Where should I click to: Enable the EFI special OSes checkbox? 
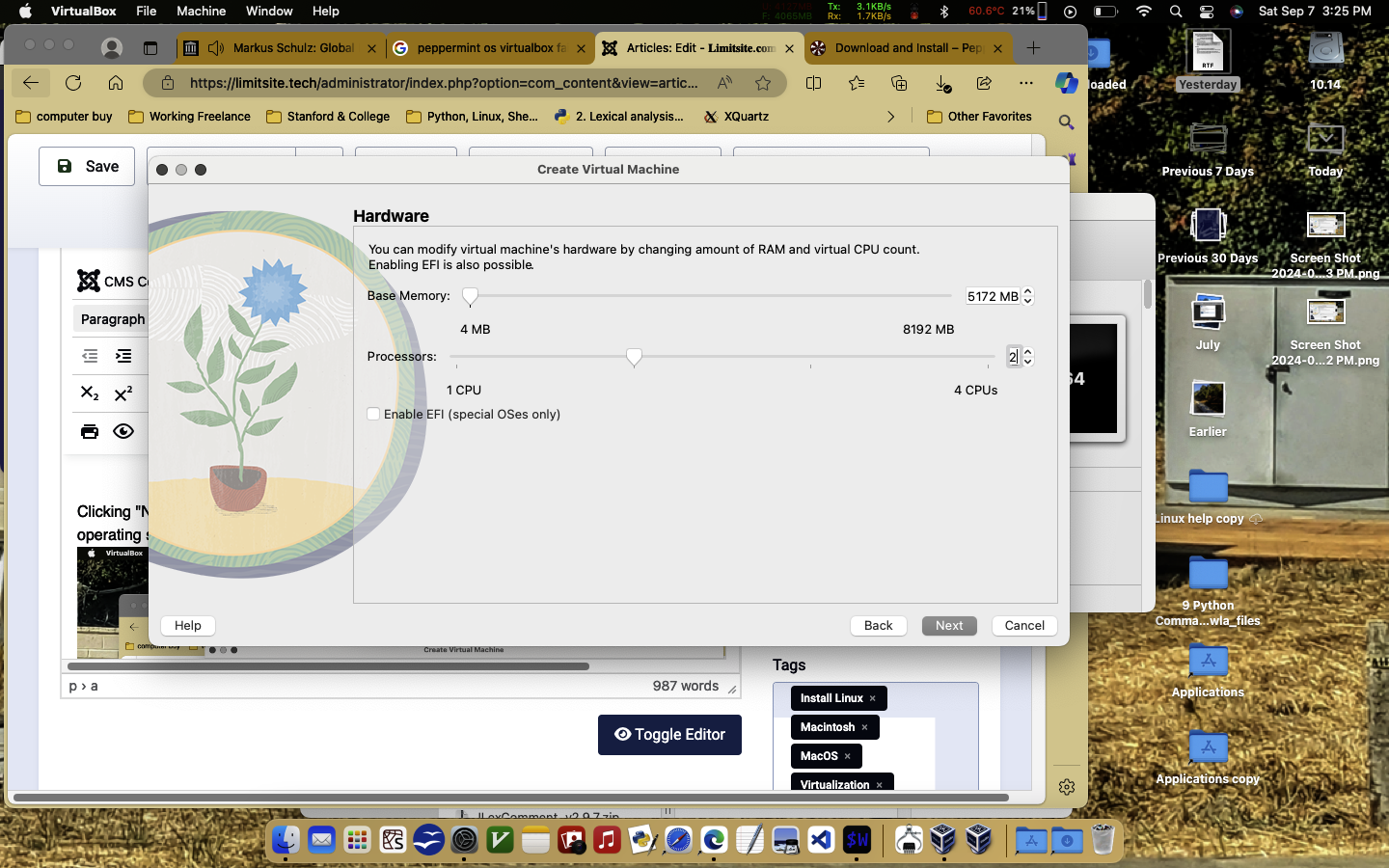373,415
